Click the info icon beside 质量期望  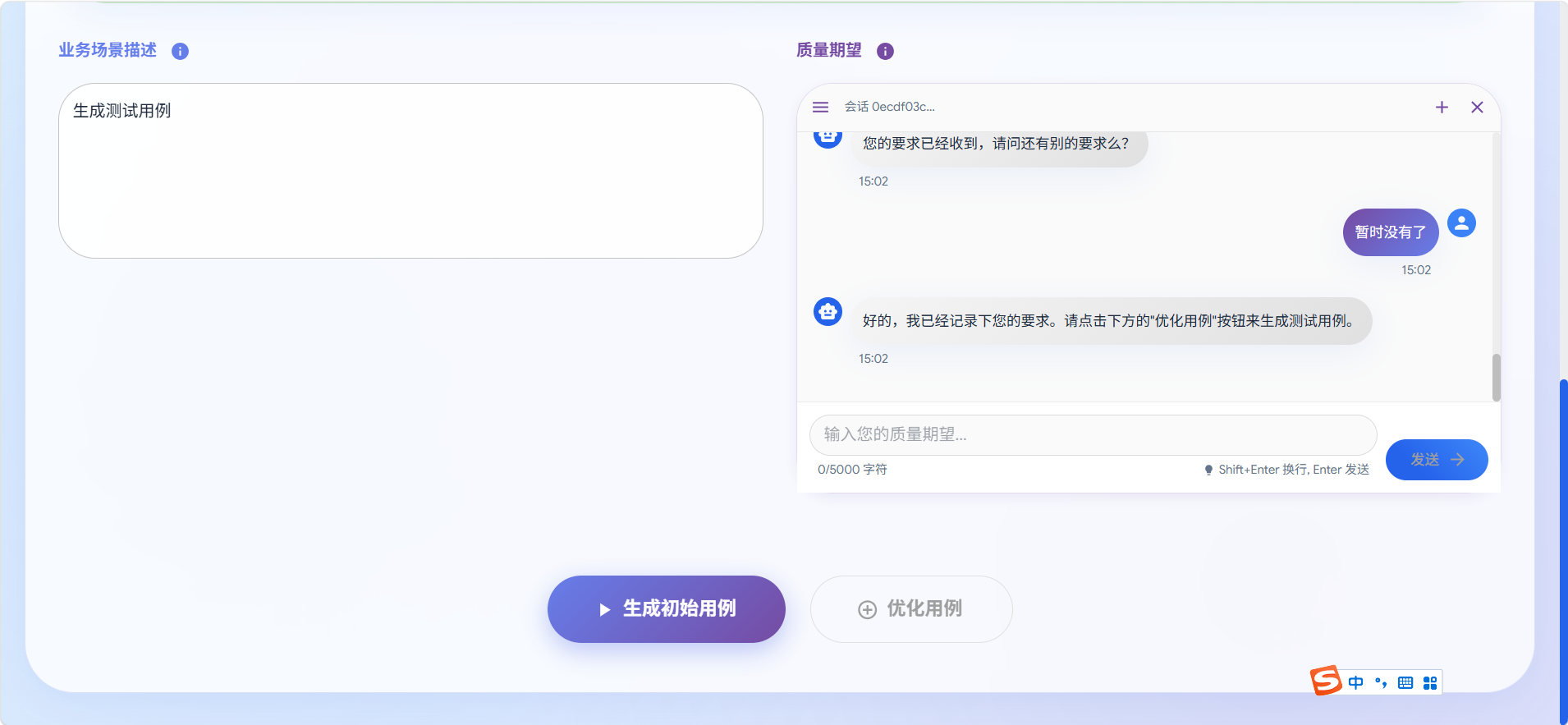point(885,51)
